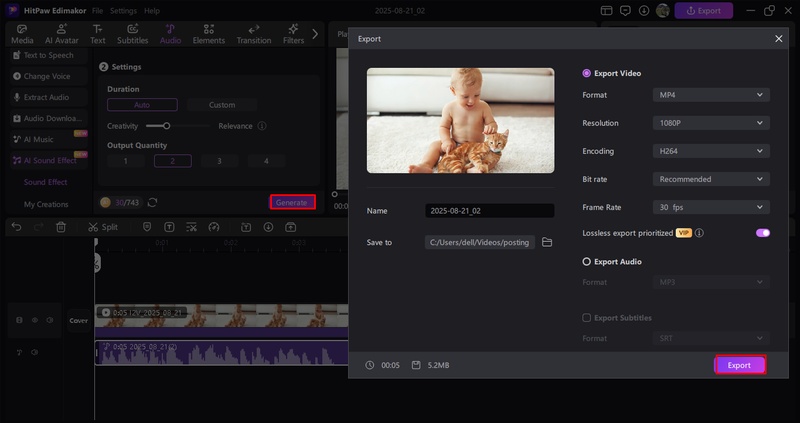Mute the video track audio
Viewport: 800px width, 423px height.
[x=50, y=320]
